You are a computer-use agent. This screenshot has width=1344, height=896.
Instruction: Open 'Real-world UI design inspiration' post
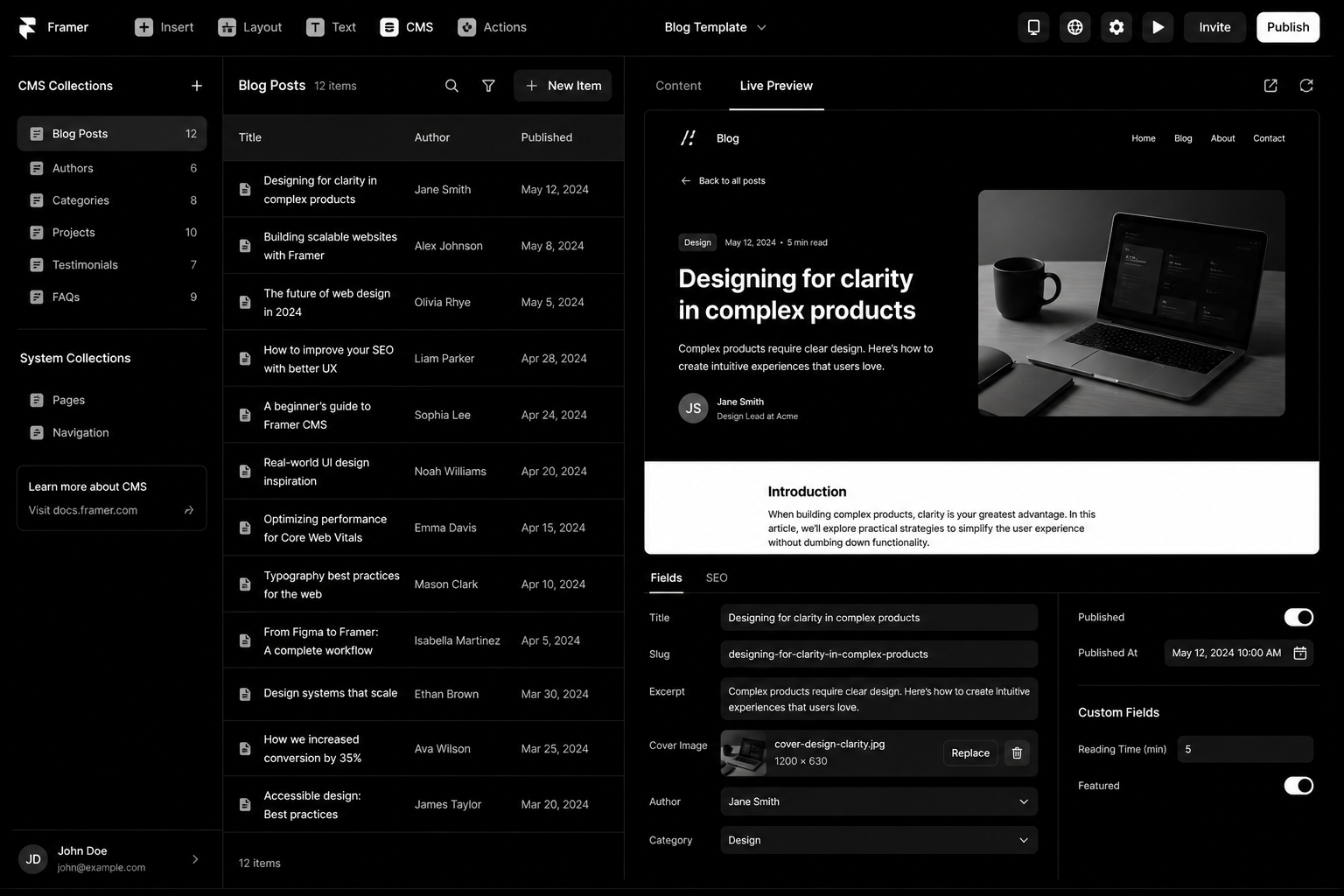(x=423, y=472)
